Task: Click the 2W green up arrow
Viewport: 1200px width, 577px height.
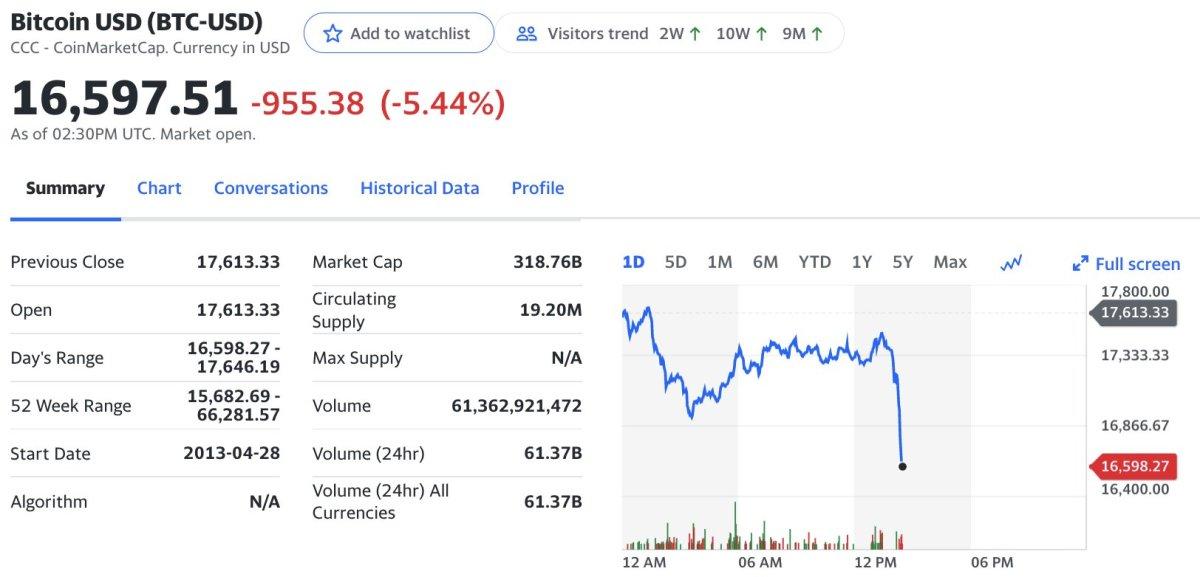Action: coord(695,34)
